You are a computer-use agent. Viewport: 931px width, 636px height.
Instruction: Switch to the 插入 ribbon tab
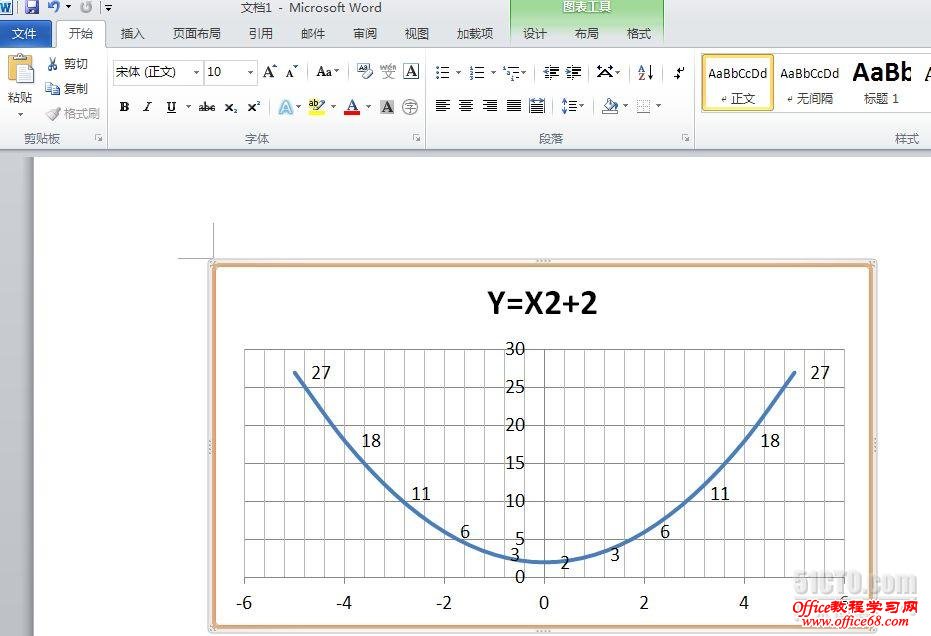point(134,33)
